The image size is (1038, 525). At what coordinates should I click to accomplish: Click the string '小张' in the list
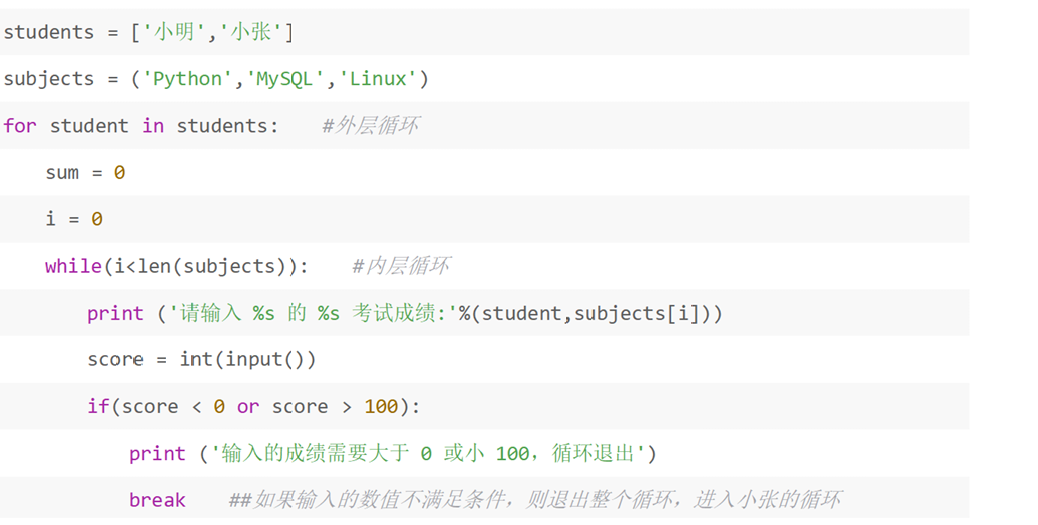tap(252, 32)
